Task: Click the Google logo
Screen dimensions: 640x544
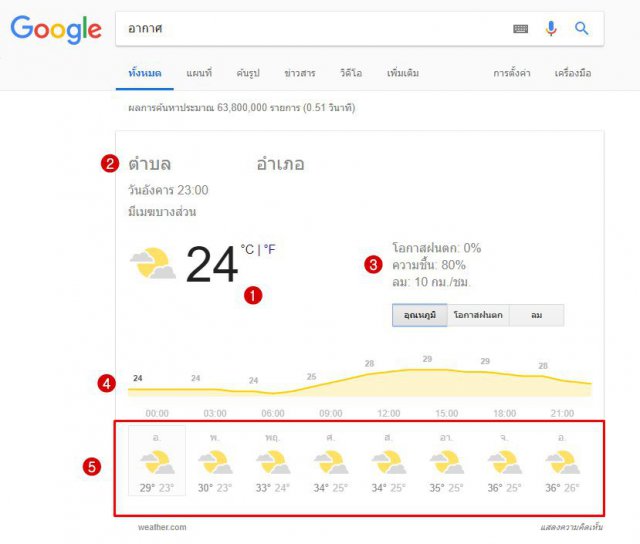Action: [56, 30]
